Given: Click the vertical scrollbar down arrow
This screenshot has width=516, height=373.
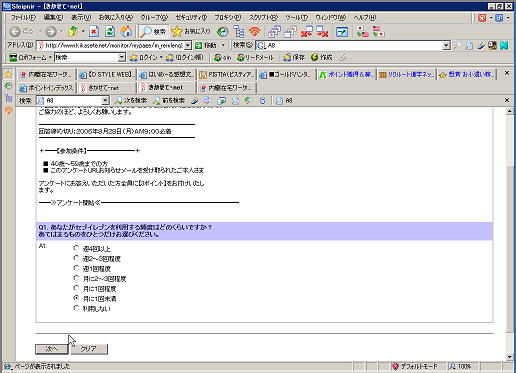Looking at the screenshot, I should pyautogui.click(x=510, y=357).
